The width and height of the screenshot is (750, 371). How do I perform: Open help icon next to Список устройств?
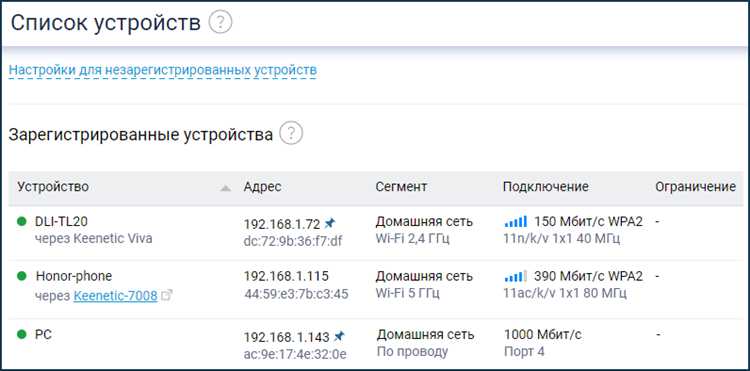click(221, 22)
